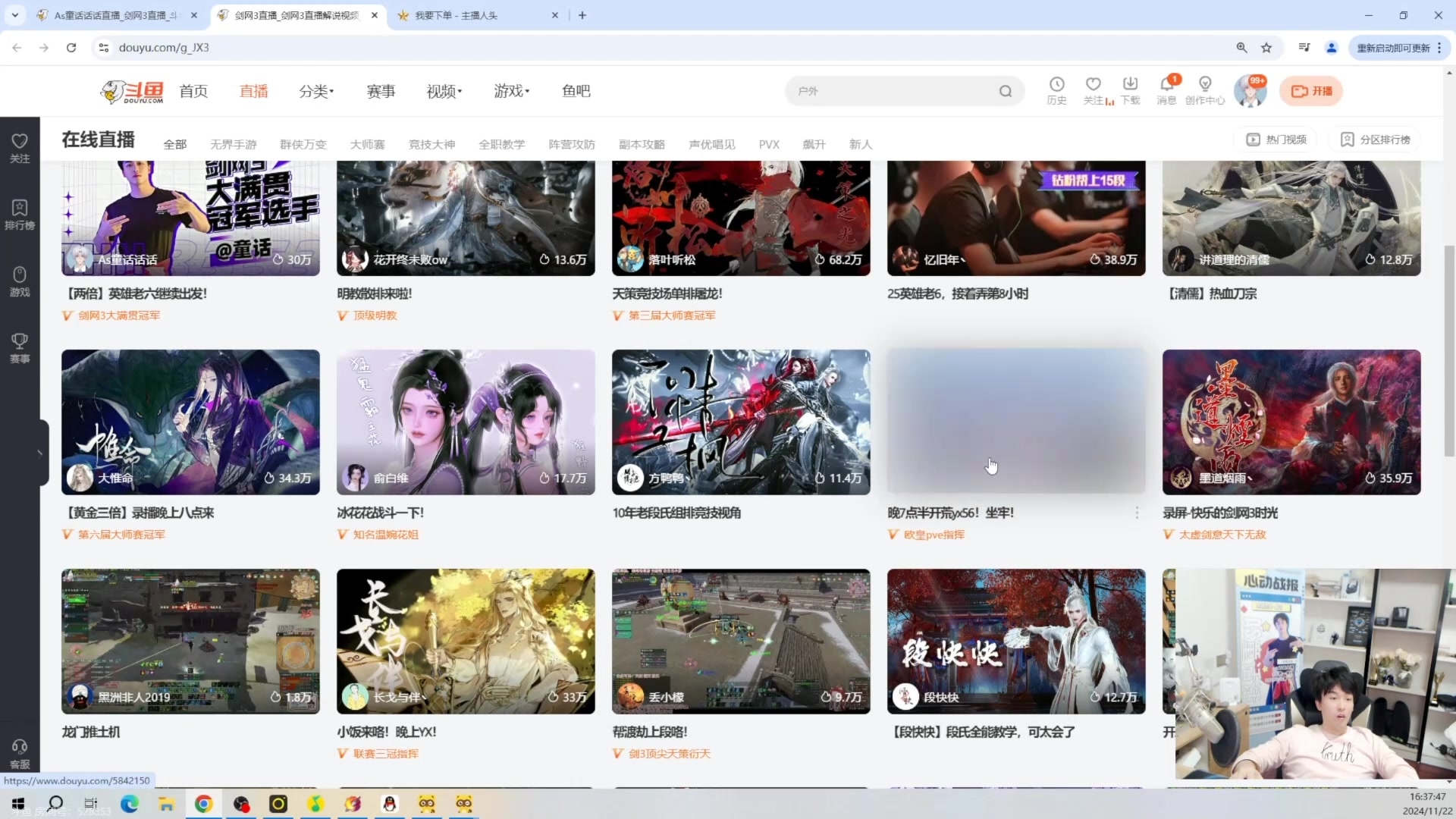The width and height of the screenshot is (1456, 819).
Task: Open media control icon in Chrome toolbar
Action: [1304, 48]
